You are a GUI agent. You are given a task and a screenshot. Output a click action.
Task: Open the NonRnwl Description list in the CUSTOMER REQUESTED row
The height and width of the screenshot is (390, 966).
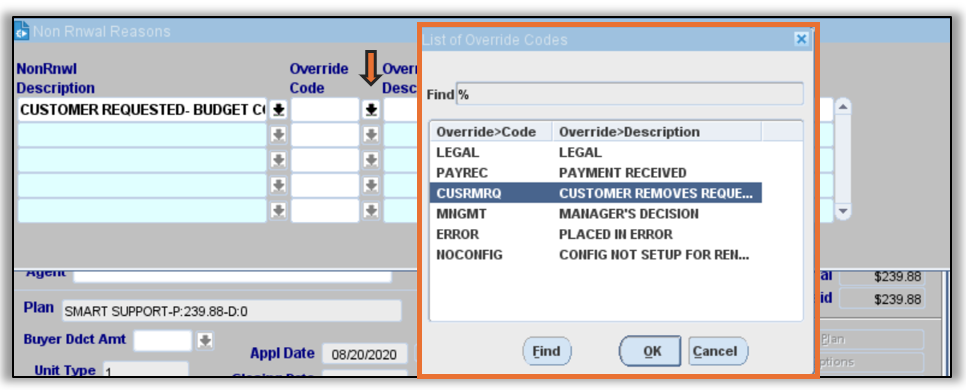pos(279,110)
